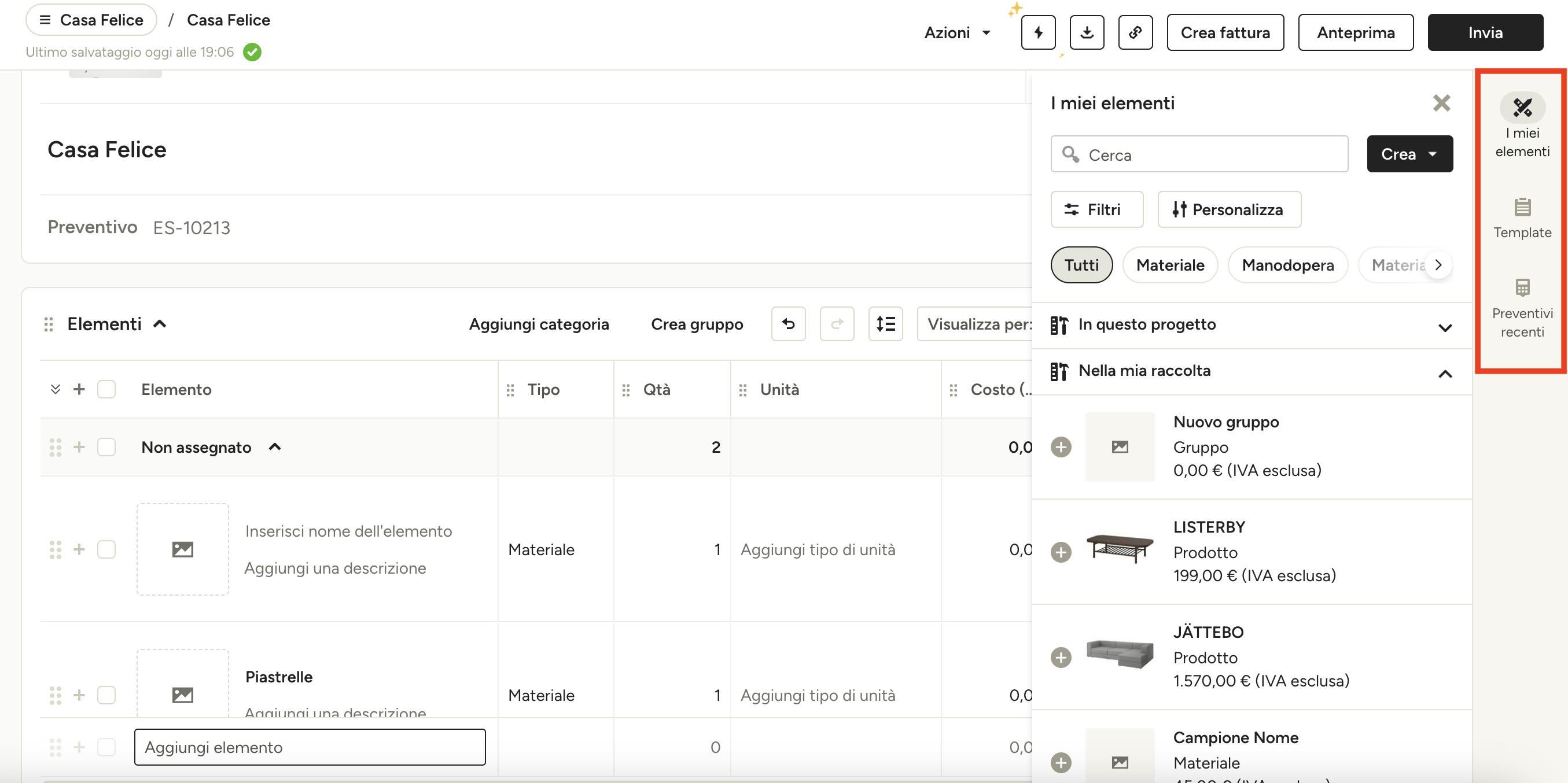Viewport: 1568px width, 783px height.
Task: Collapse the Non assegnato group chevron
Action: (x=275, y=447)
